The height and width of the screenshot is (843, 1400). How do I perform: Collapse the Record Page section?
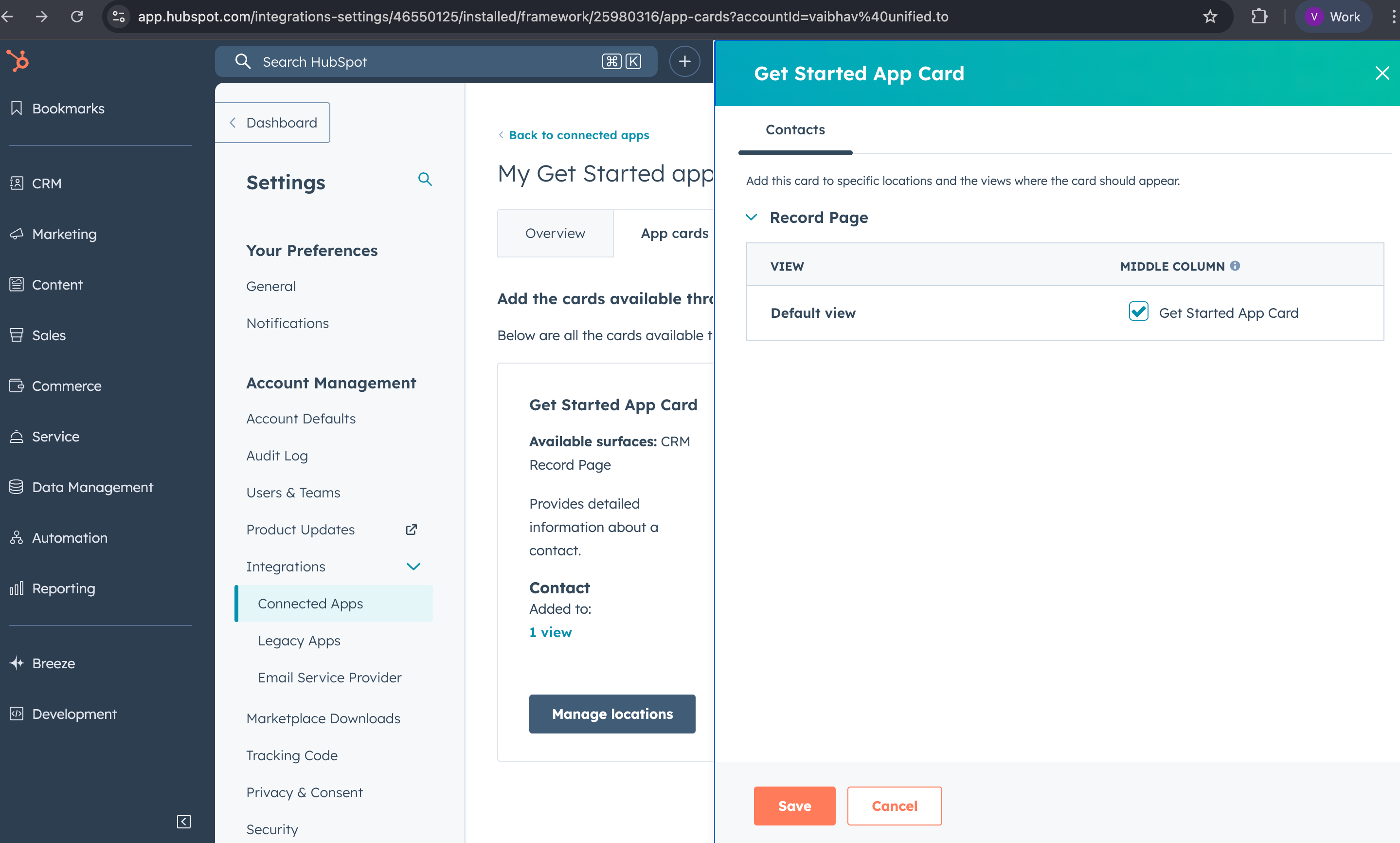(752, 218)
